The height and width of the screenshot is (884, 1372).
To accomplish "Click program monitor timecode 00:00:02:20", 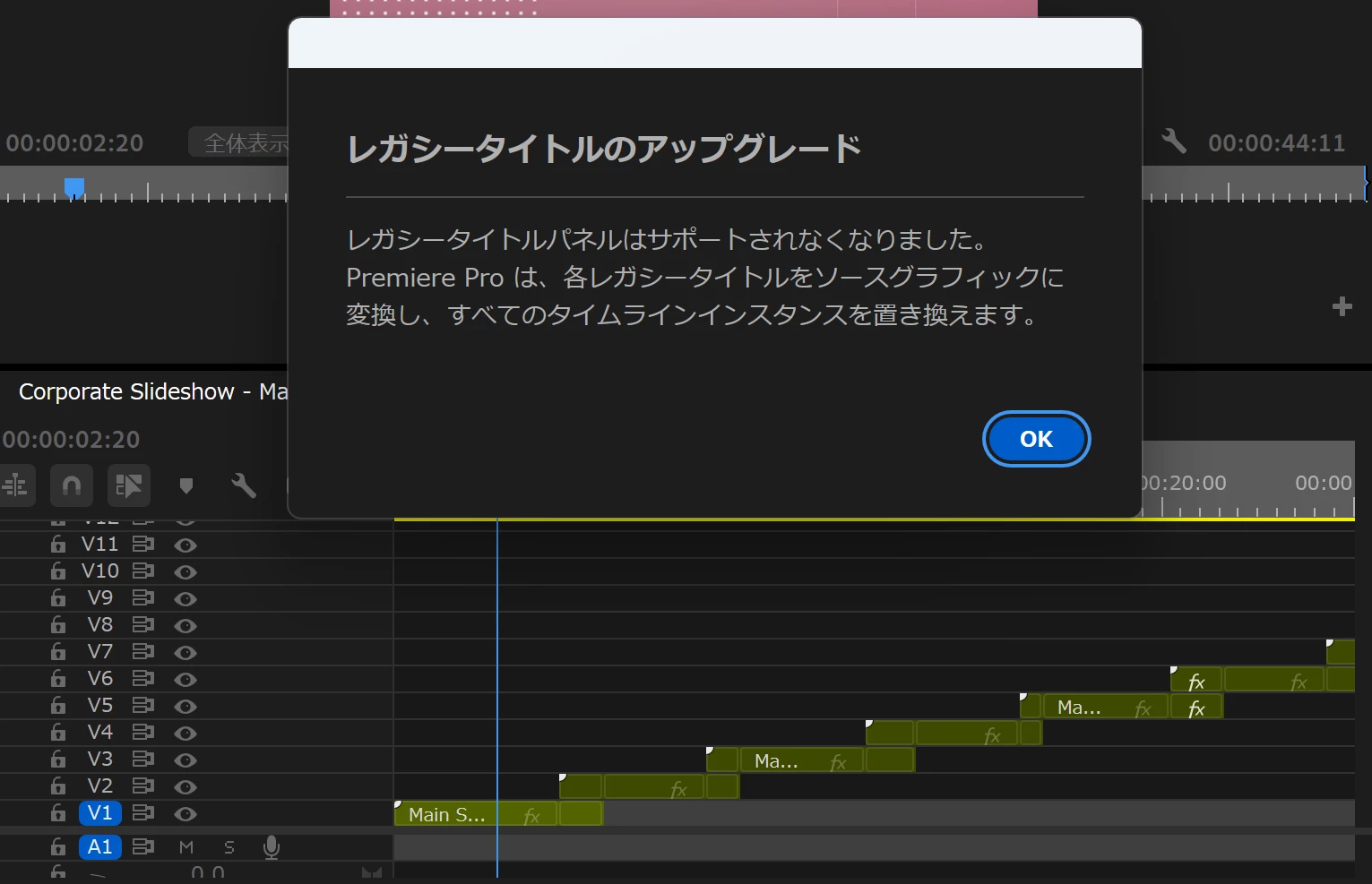I will 74,143.
